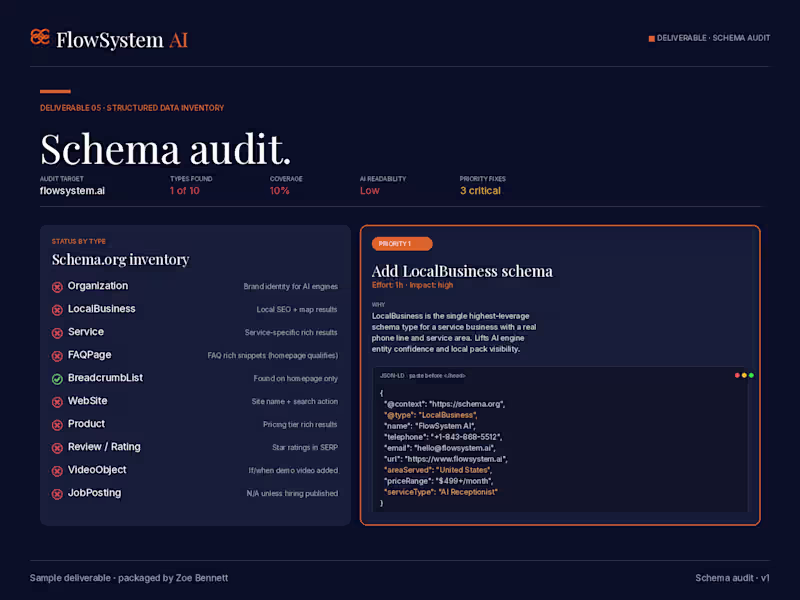Click the FlowSystem AI logo icon
The height and width of the screenshot is (600, 800).
point(40,37)
